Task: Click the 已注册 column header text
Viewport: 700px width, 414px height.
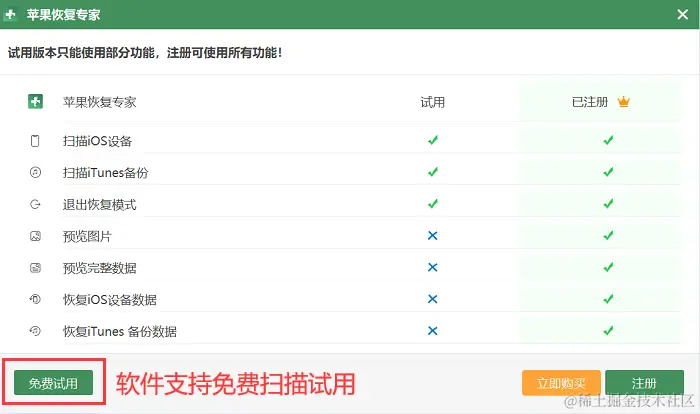Action: 590,102
